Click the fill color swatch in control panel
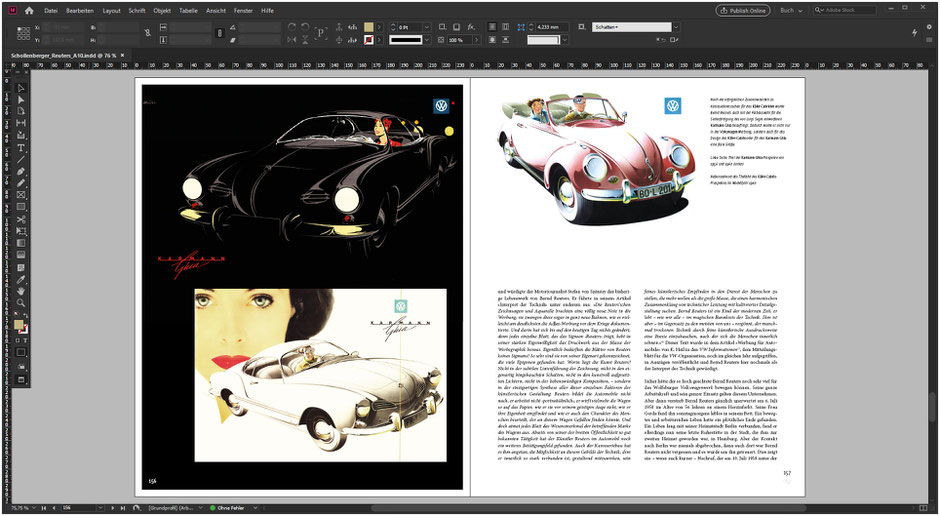The image size is (940, 516). pos(369,28)
